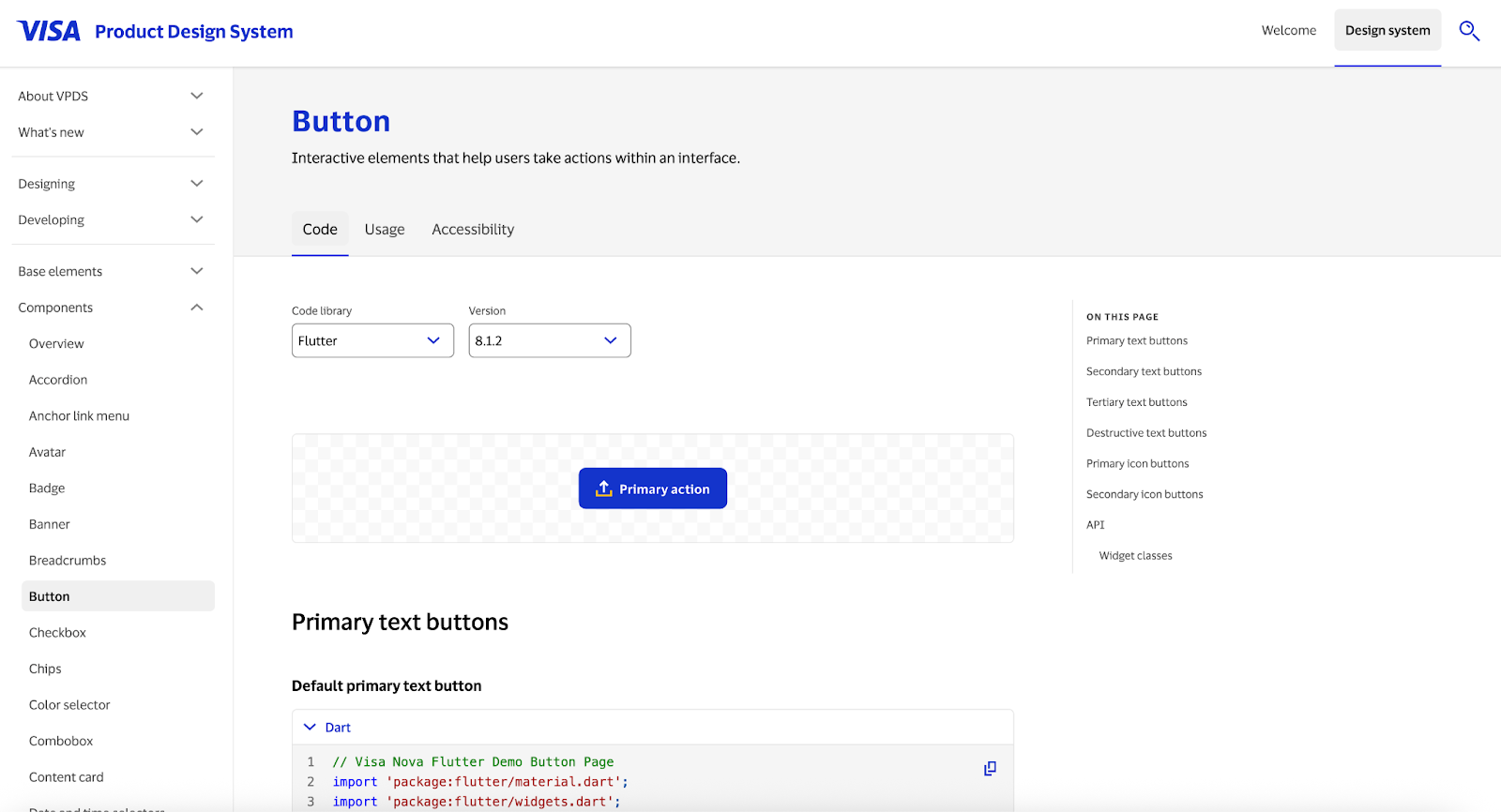Open the Accordion component page
1501x812 pixels.
[58, 380]
